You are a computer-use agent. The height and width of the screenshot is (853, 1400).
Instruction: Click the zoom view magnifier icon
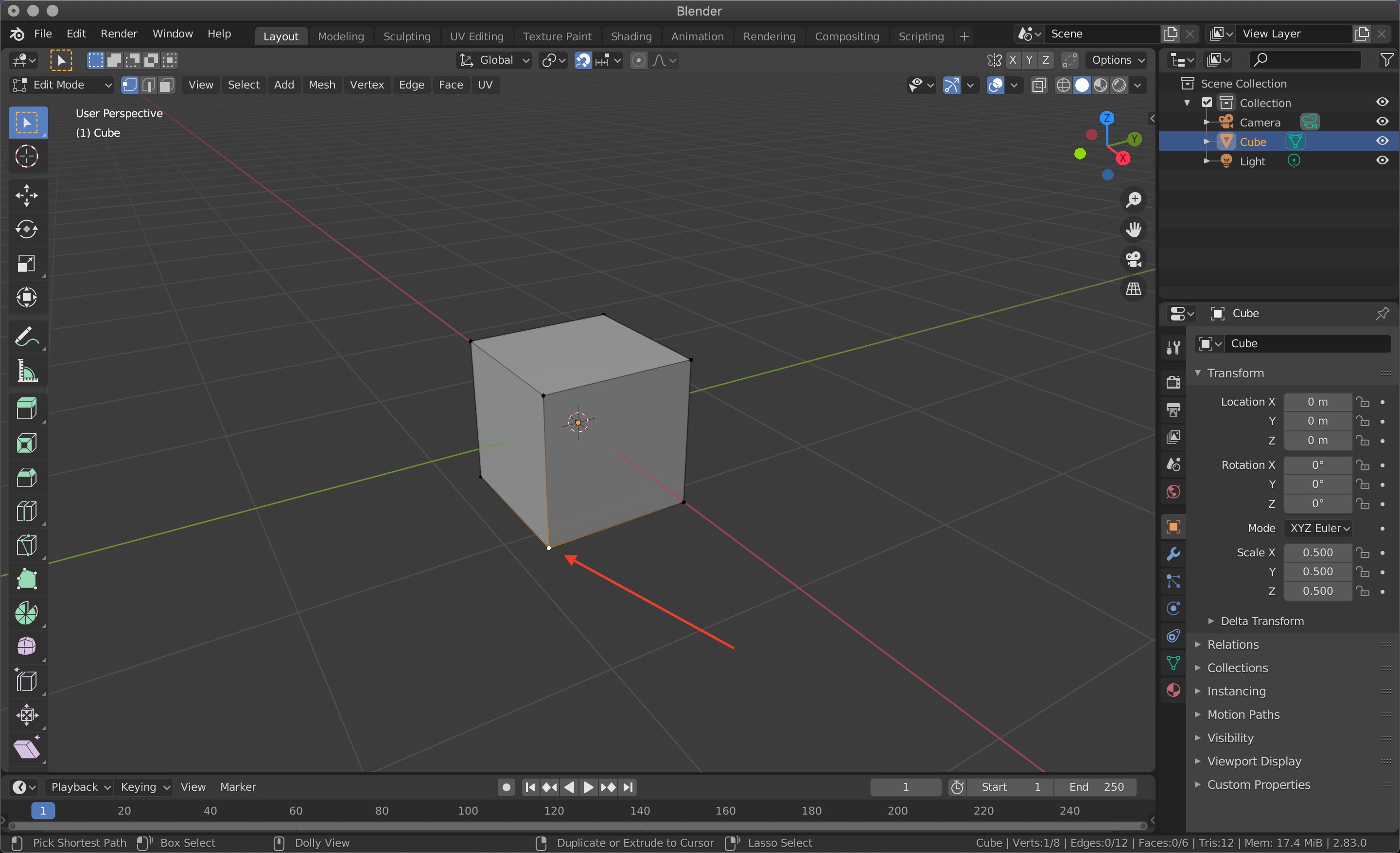(1134, 199)
